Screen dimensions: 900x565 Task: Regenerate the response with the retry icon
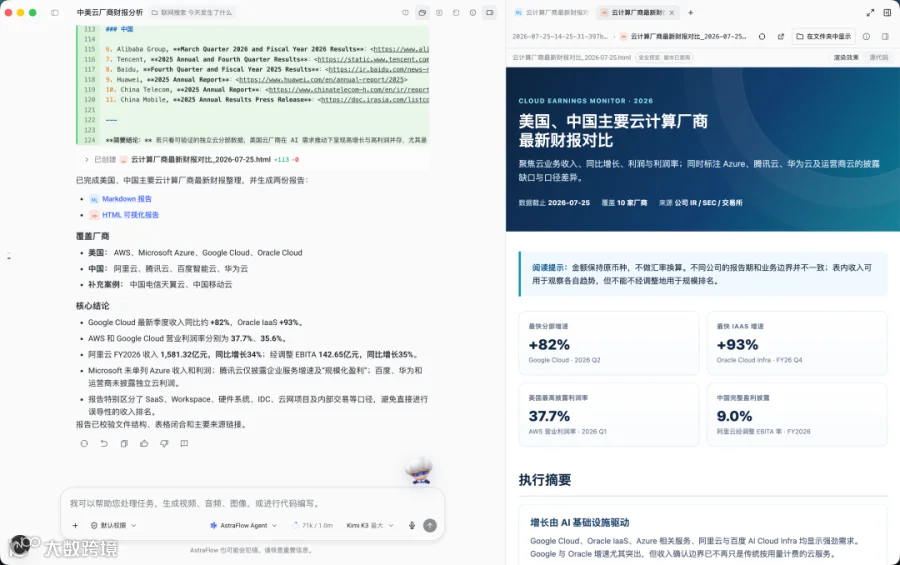tap(84, 443)
